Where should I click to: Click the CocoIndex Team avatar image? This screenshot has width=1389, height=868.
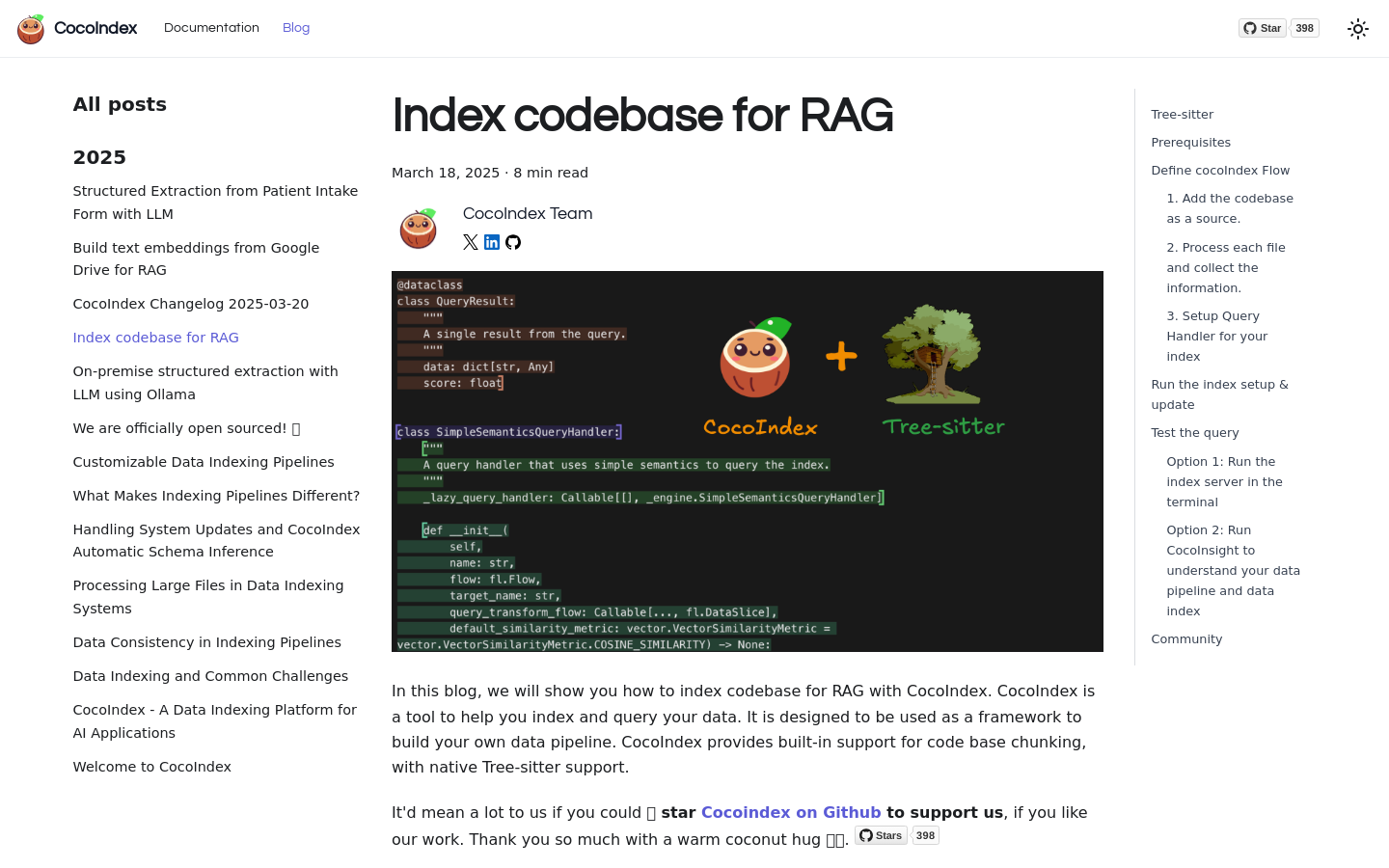[419, 229]
